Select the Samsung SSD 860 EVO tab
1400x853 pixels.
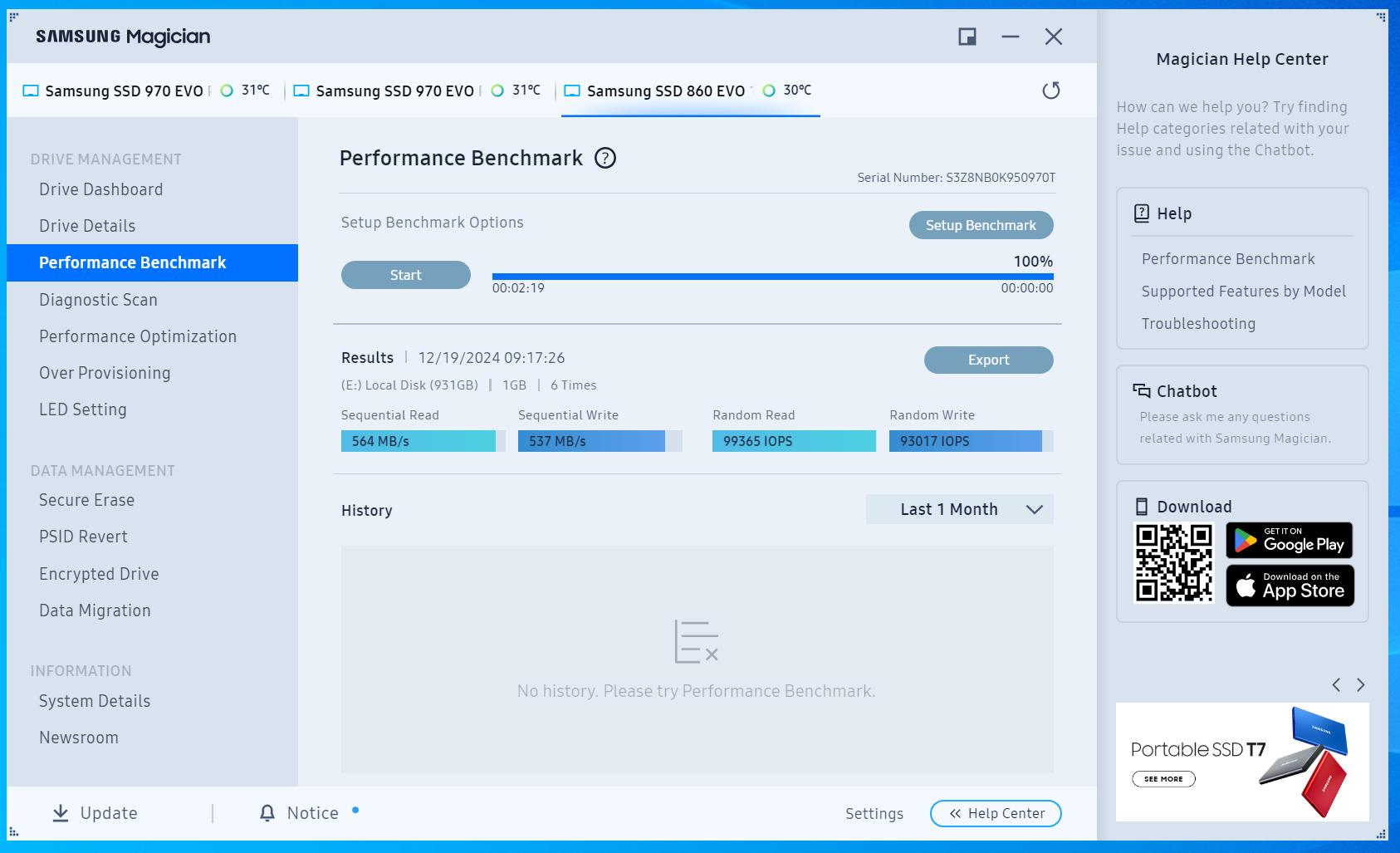691,91
